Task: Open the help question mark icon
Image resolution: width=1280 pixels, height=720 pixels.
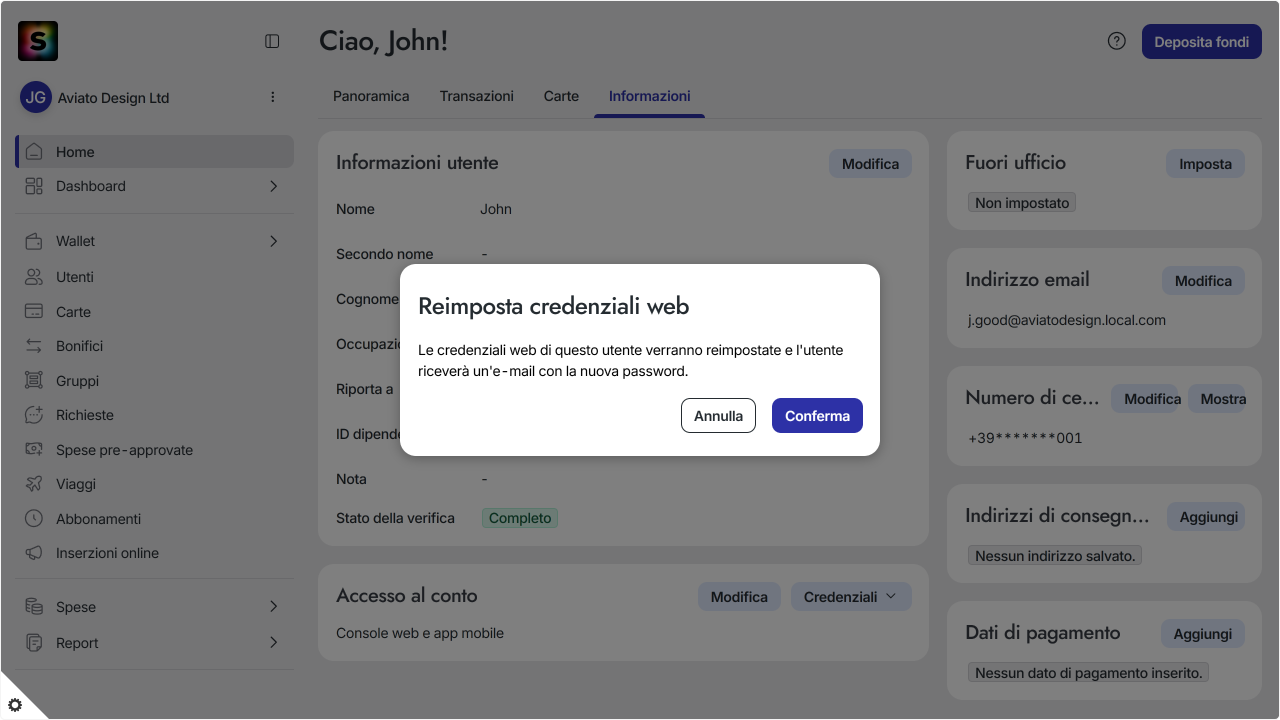Action: (x=1117, y=41)
